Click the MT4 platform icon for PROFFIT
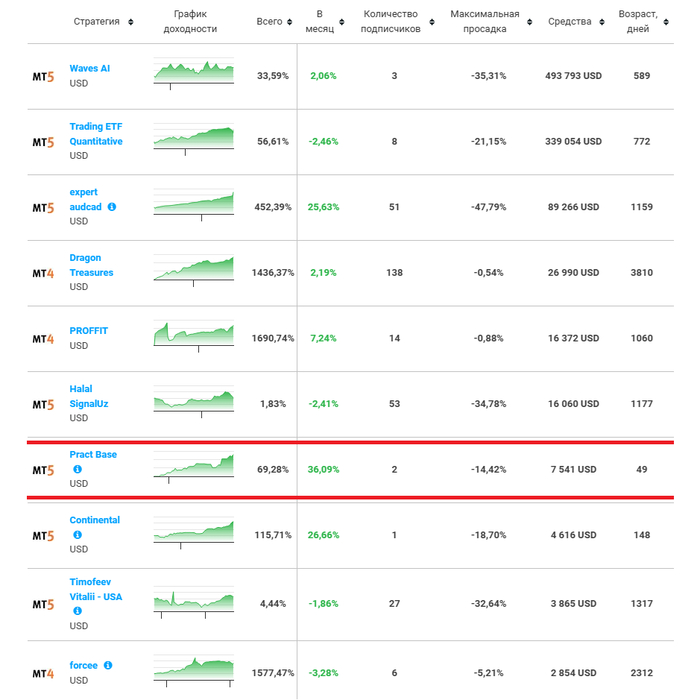 [x=43, y=338]
